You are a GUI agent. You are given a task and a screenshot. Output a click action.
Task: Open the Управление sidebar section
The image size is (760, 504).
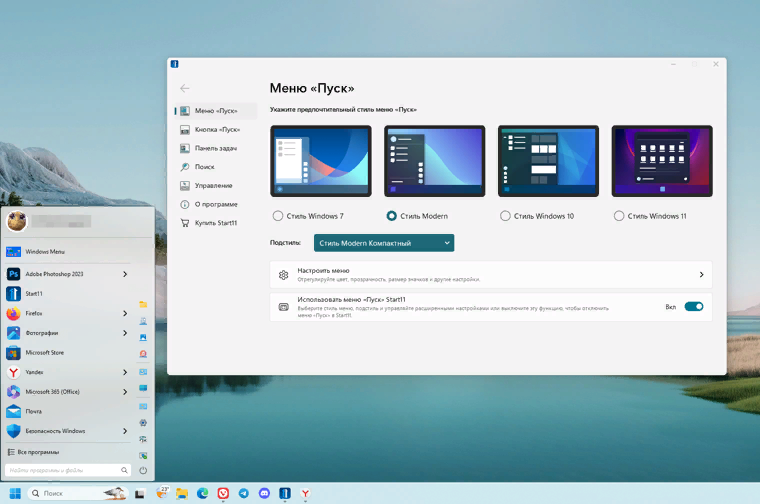[216, 186]
